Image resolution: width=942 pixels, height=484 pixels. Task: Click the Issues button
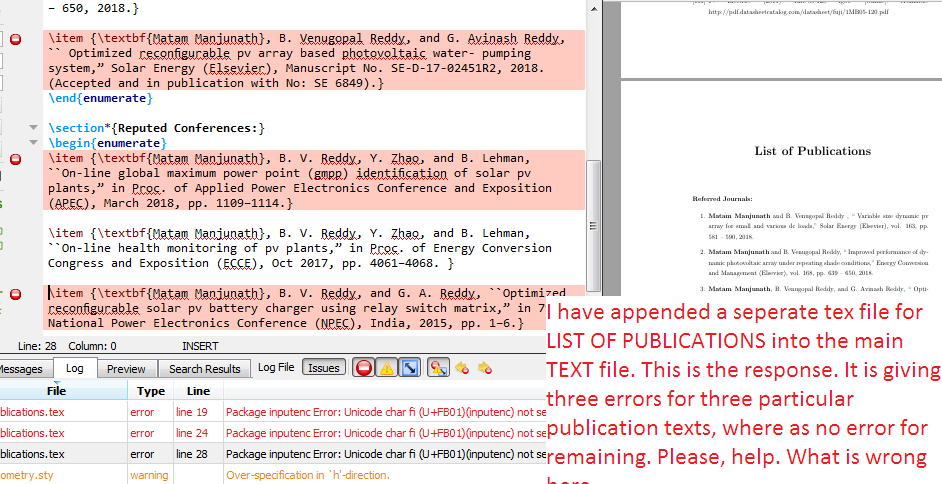click(x=324, y=368)
